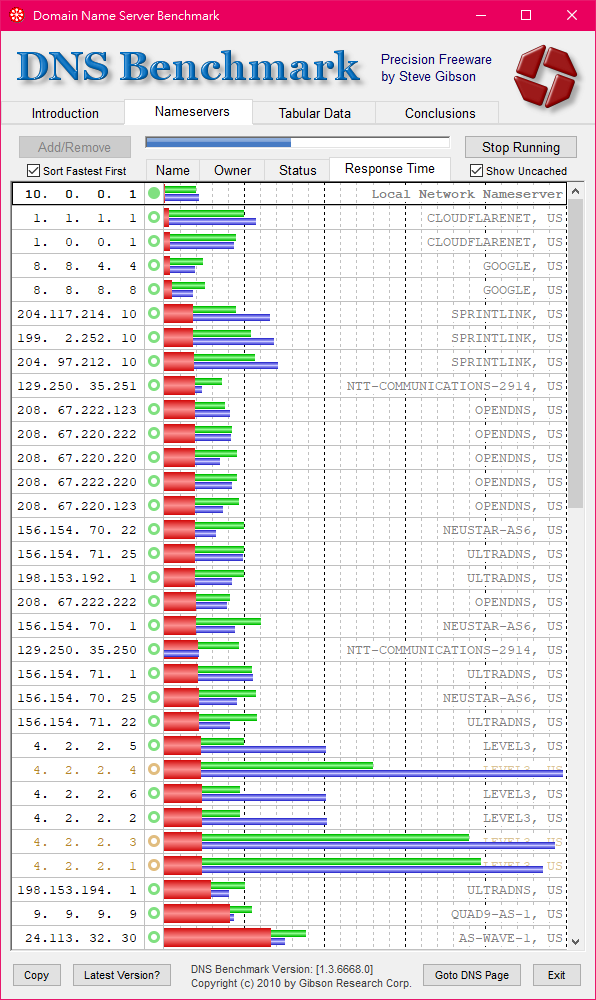
Task: Select the Response Time column tab
Action: coord(389,169)
